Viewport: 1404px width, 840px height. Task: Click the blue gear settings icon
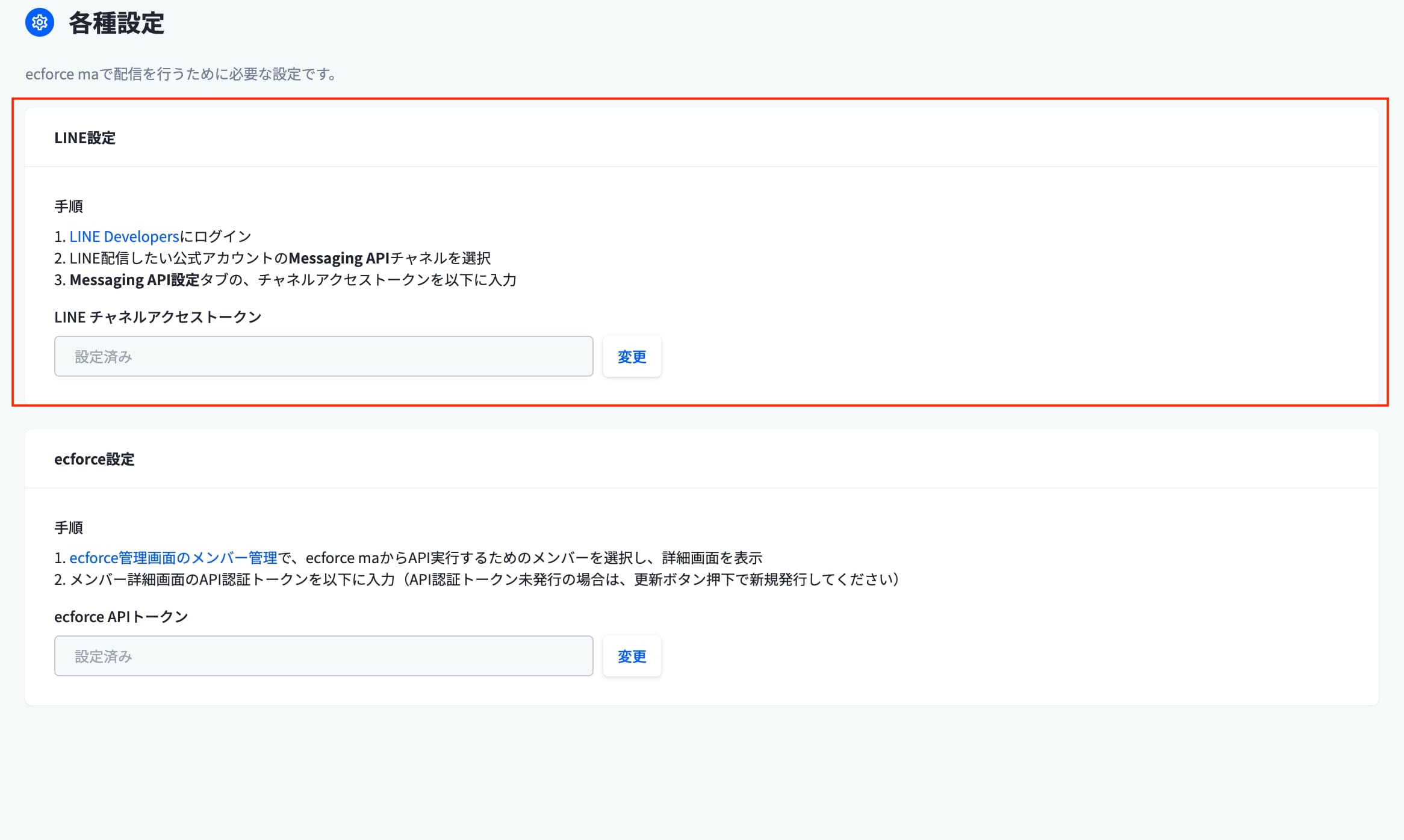40,23
